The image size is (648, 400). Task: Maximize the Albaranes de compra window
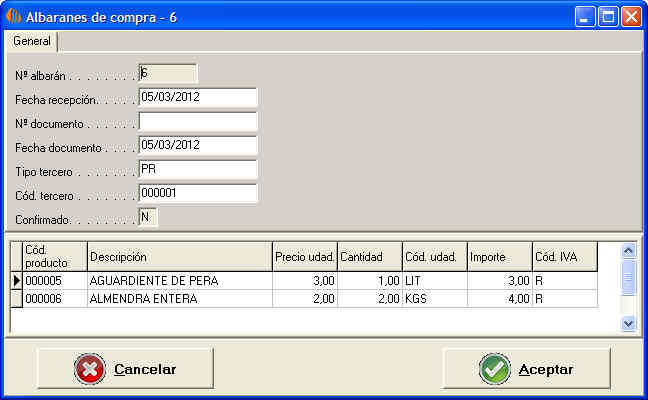pos(608,17)
